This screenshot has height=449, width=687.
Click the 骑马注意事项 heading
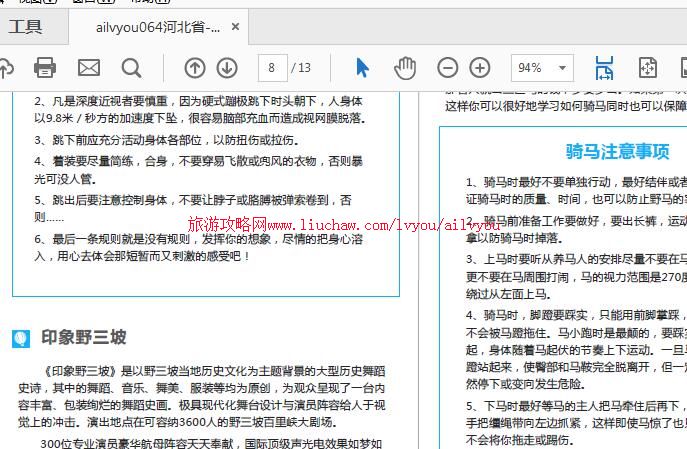617,151
